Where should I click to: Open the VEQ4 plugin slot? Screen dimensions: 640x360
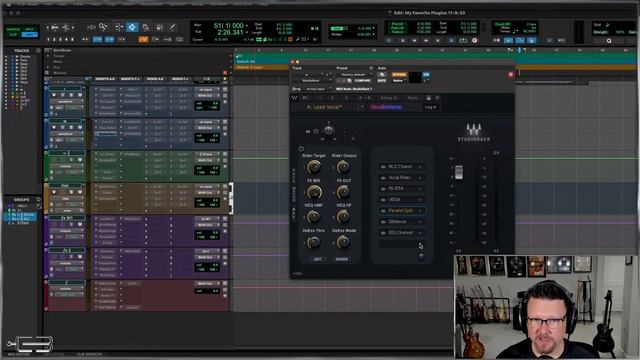tap(402, 200)
